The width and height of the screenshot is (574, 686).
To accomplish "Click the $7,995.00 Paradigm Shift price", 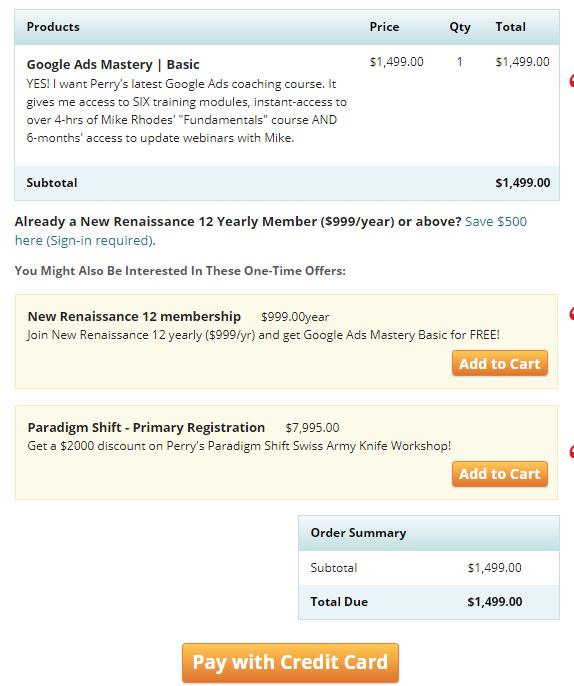I will 312,427.
